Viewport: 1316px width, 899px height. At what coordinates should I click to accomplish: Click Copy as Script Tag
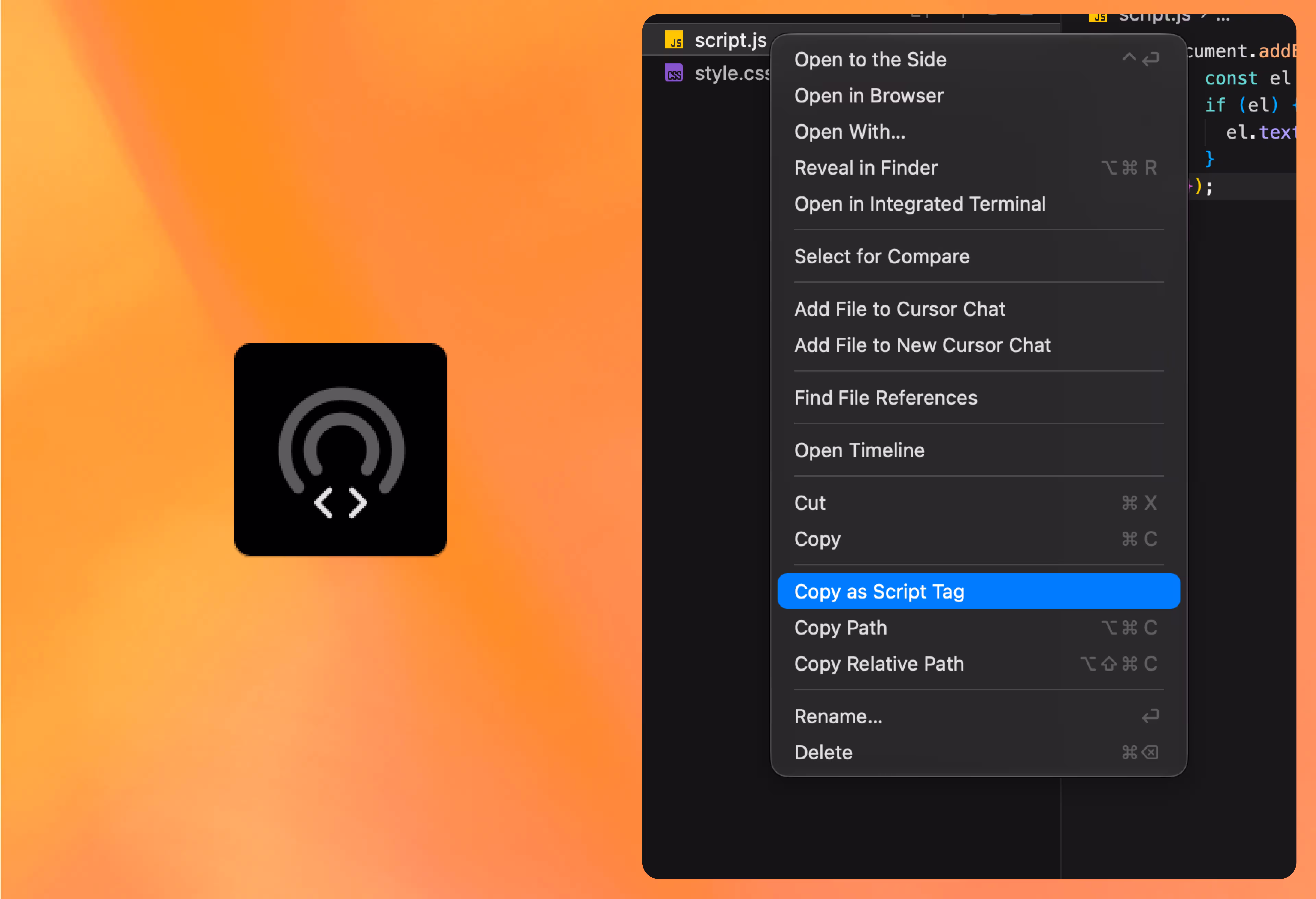pos(978,591)
